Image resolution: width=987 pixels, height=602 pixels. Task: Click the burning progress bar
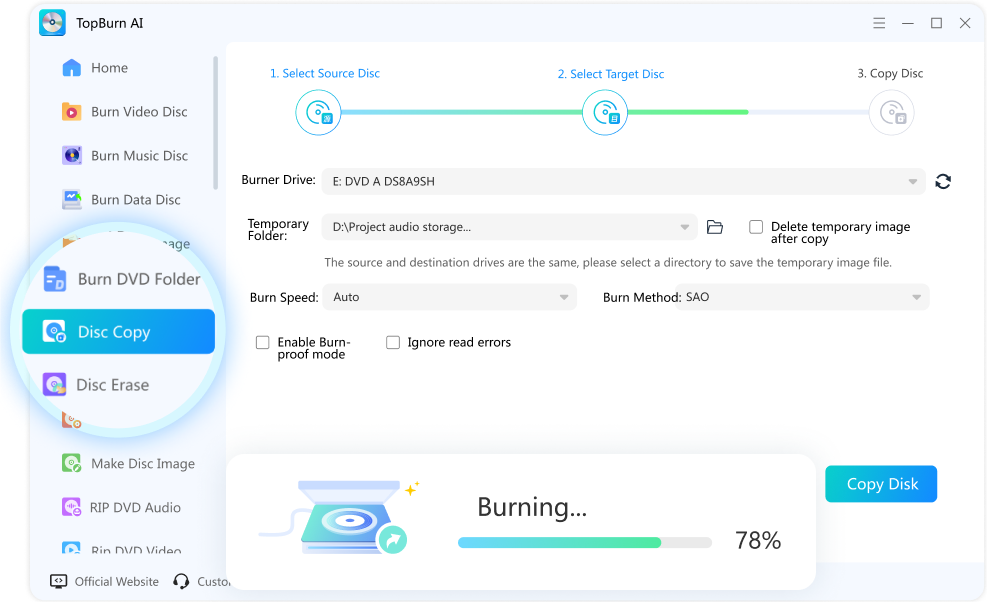click(x=584, y=542)
